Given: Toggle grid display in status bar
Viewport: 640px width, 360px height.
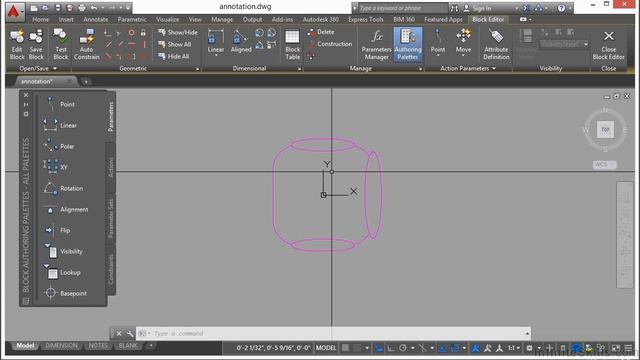Looking at the screenshot, I should tap(345, 348).
